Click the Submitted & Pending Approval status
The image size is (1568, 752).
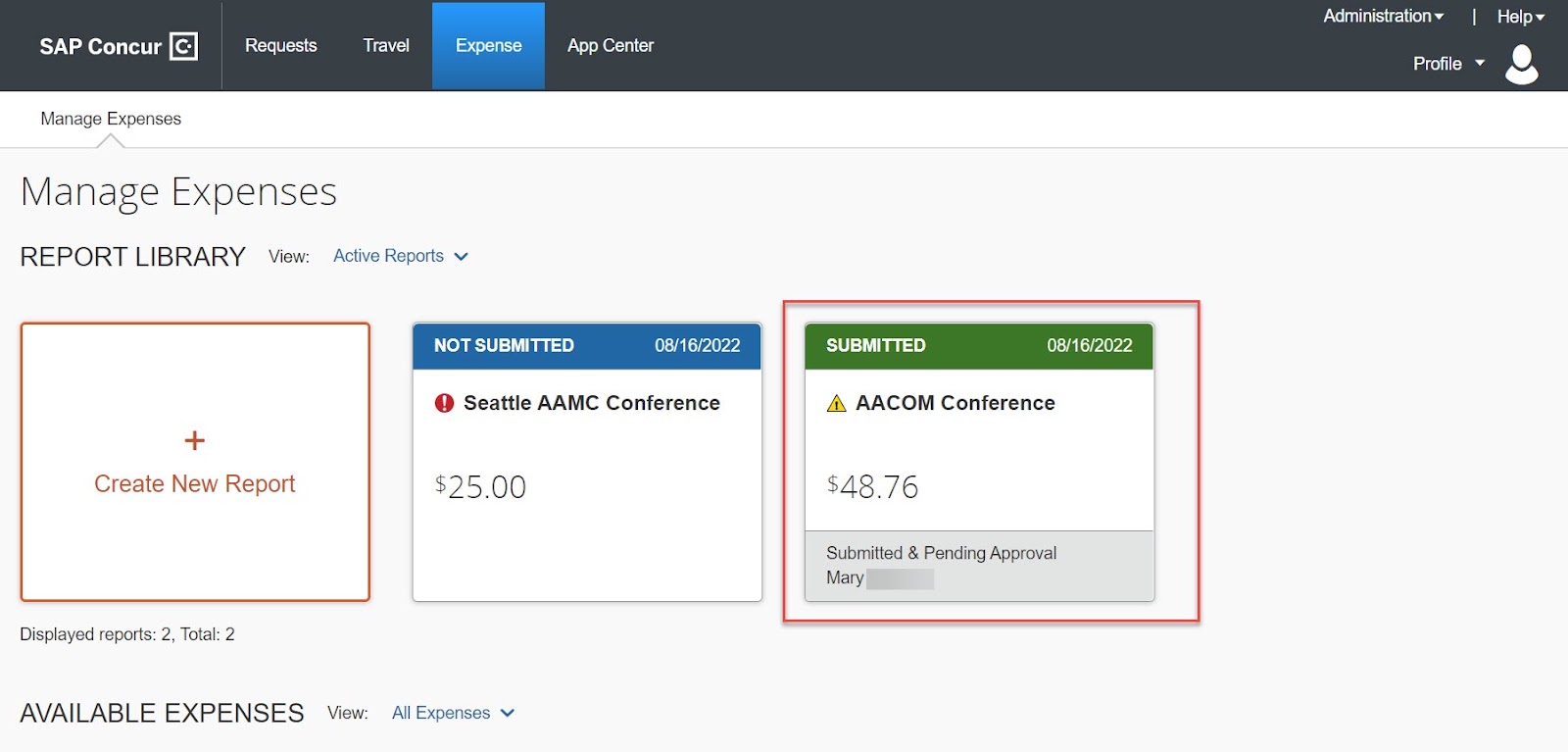[x=942, y=553]
